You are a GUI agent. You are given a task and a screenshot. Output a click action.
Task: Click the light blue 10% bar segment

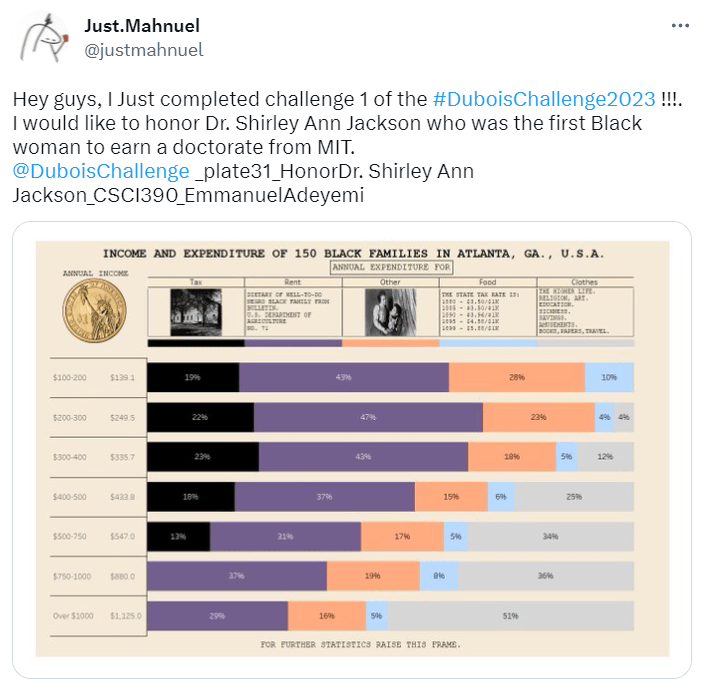pyautogui.click(x=609, y=377)
